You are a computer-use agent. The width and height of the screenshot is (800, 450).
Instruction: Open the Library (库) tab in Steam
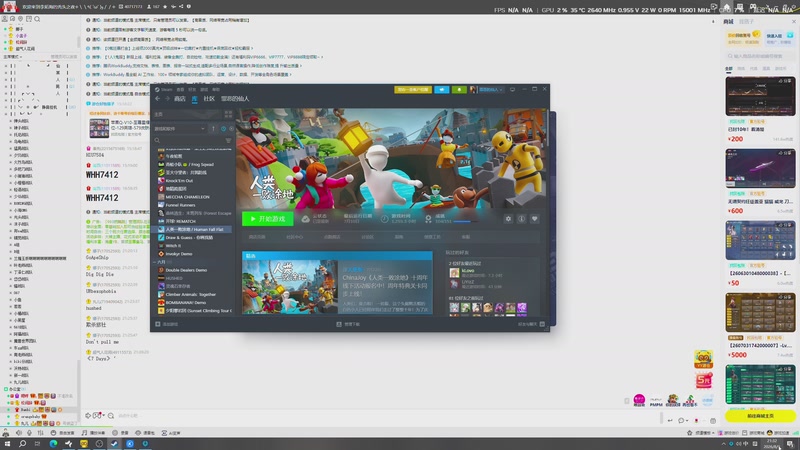[194, 98]
